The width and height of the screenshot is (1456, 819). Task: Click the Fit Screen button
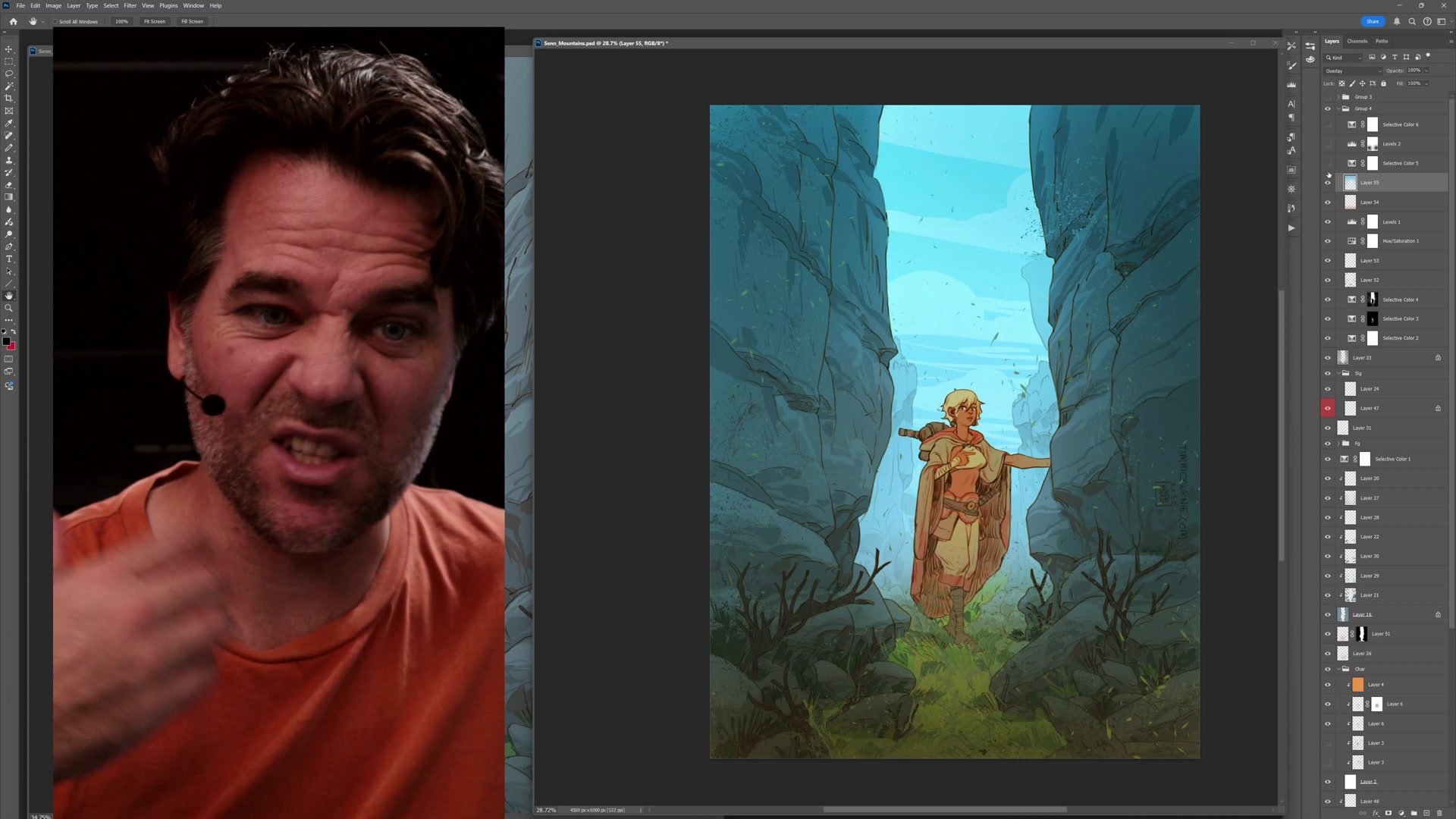point(155,21)
